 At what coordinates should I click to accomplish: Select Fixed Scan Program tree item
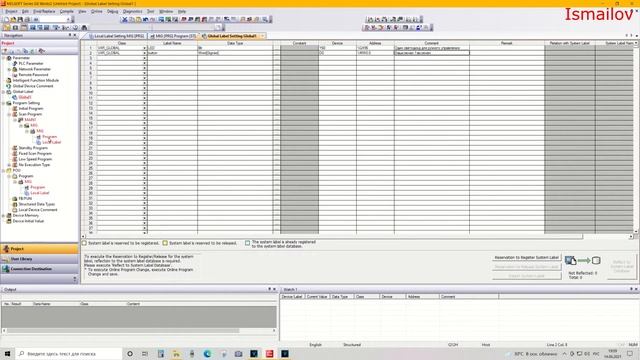click(x=35, y=154)
